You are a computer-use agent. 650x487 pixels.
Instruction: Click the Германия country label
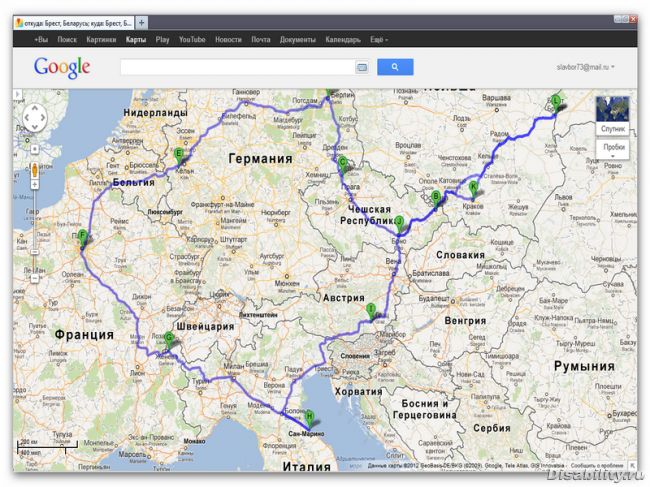[x=260, y=158]
